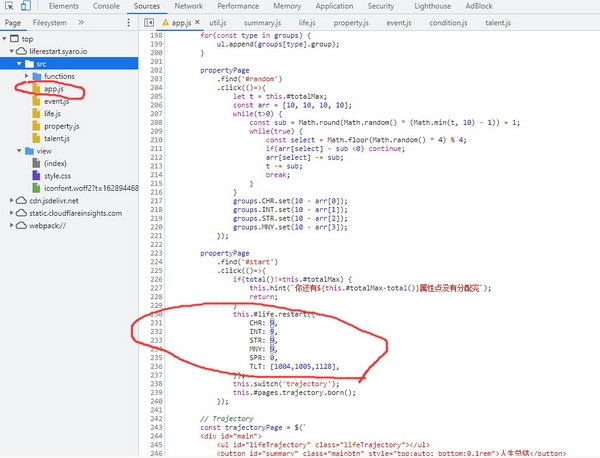Open app.js in the file tree
This screenshot has width=600, height=458.
pyautogui.click(x=54, y=89)
